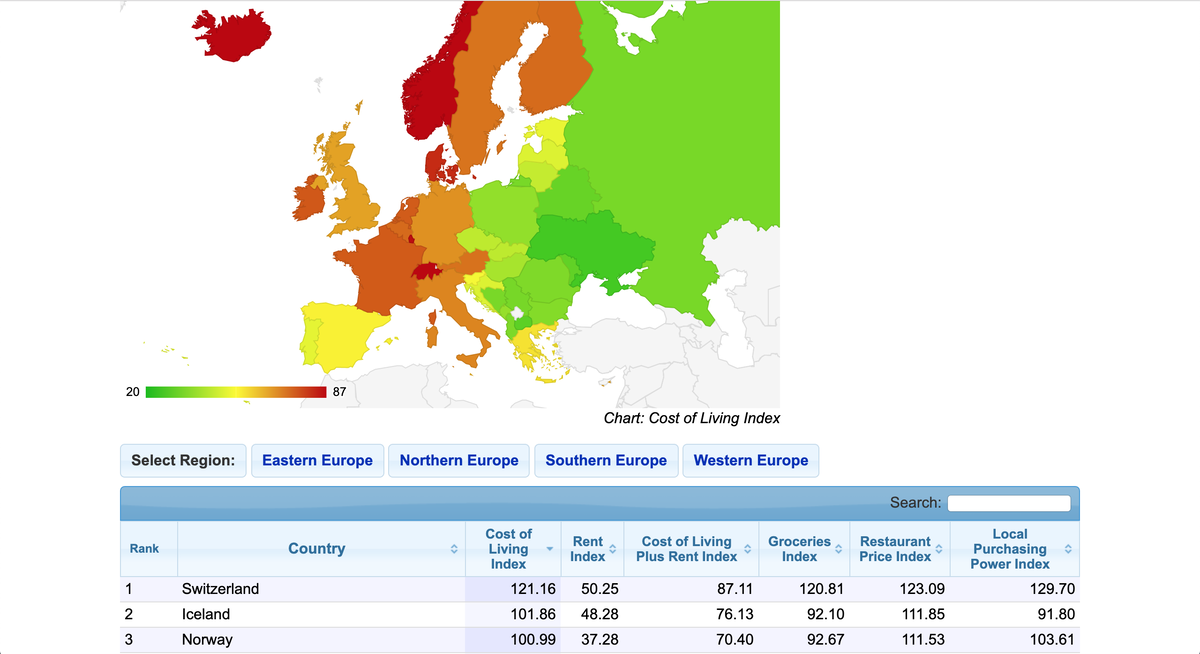
Task: Sort arrows on Groceries Index column
Action: pos(839,549)
